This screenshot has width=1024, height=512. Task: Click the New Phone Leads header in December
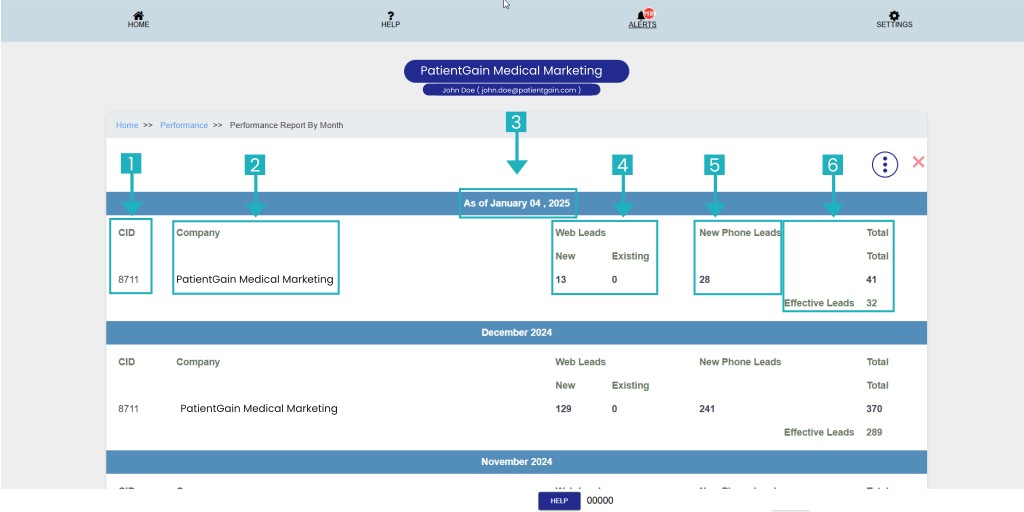coord(740,362)
